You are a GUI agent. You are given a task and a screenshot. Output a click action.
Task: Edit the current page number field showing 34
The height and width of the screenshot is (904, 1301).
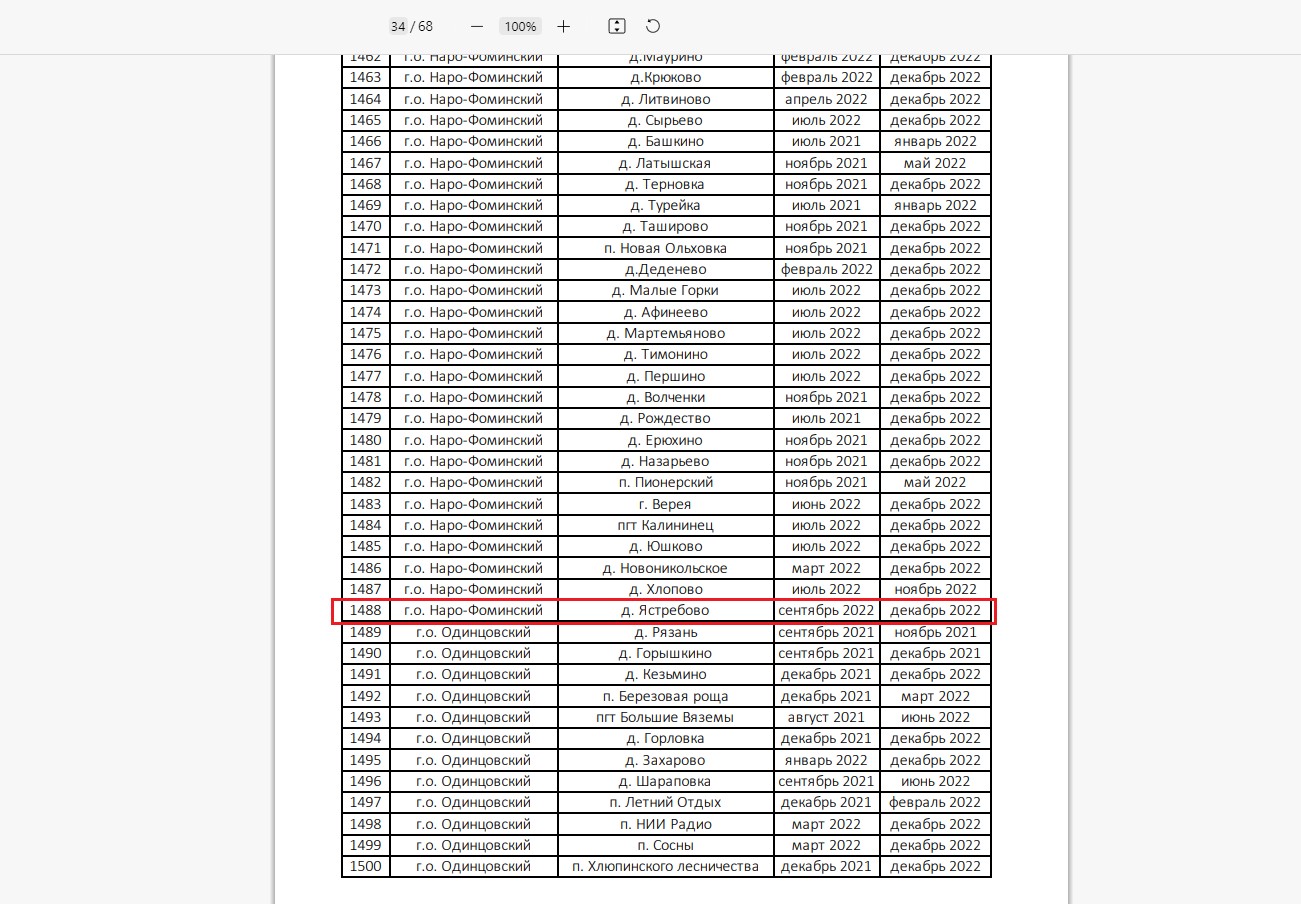tap(398, 26)
